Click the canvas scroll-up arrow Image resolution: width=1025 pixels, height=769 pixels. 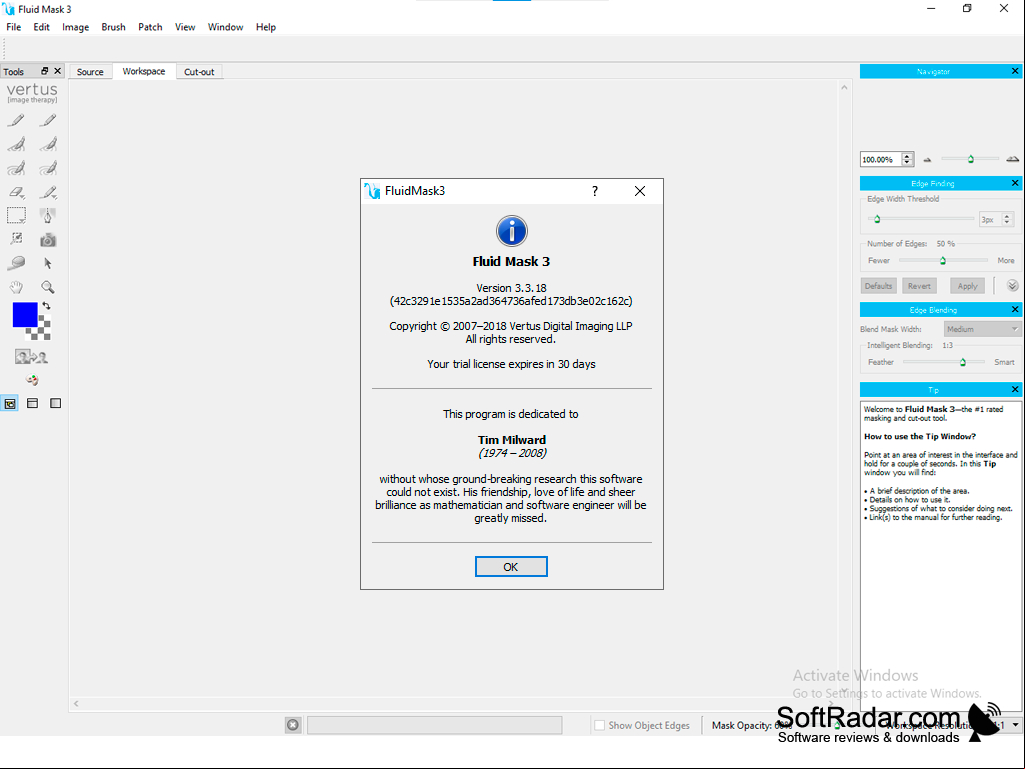844,87
